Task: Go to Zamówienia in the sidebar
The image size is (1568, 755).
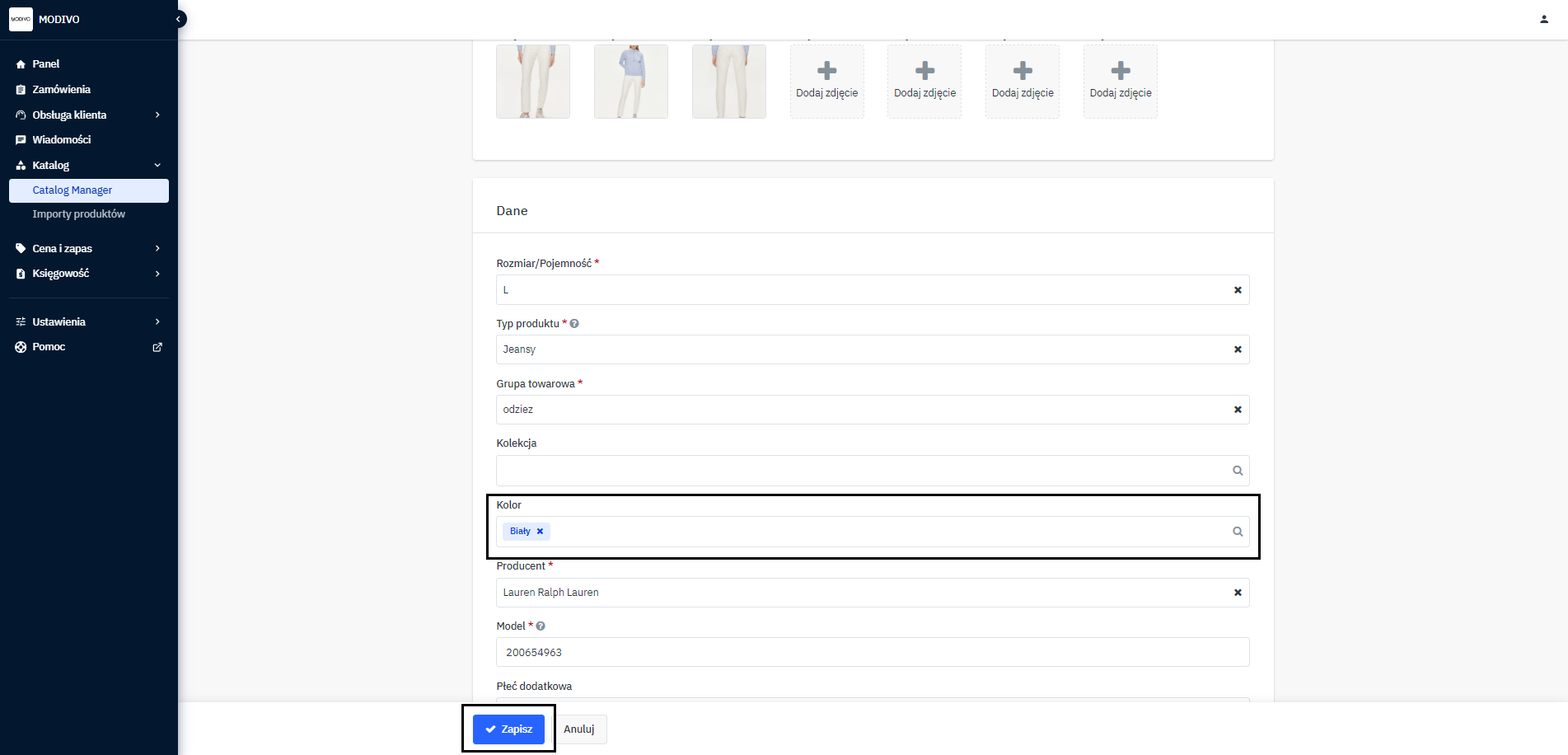Action: pyautogui.click(x=61, y=89)
